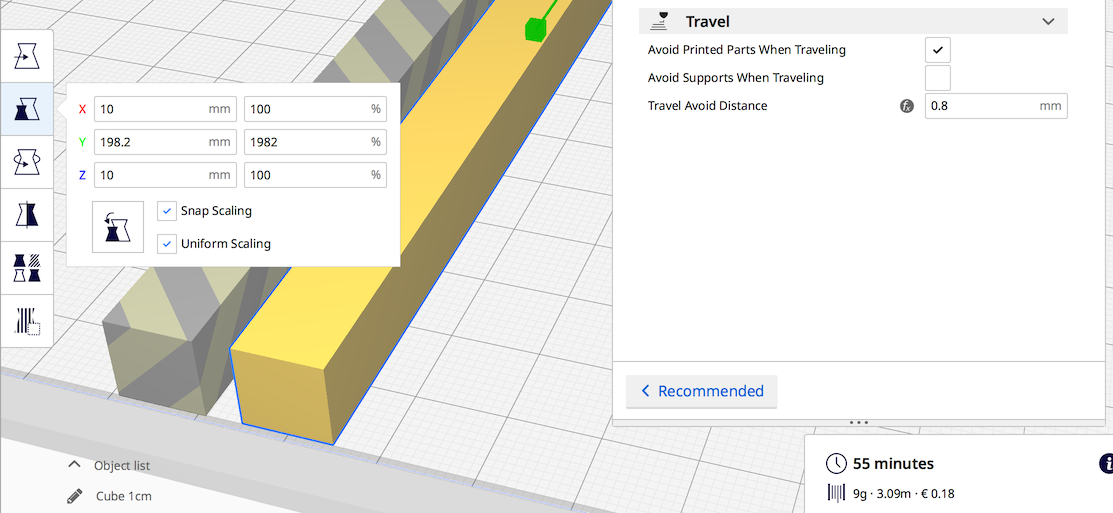Select the Rotate tool in the left toolbar
The height and width of the screenshot is (513, 1113).
(27, 162)
